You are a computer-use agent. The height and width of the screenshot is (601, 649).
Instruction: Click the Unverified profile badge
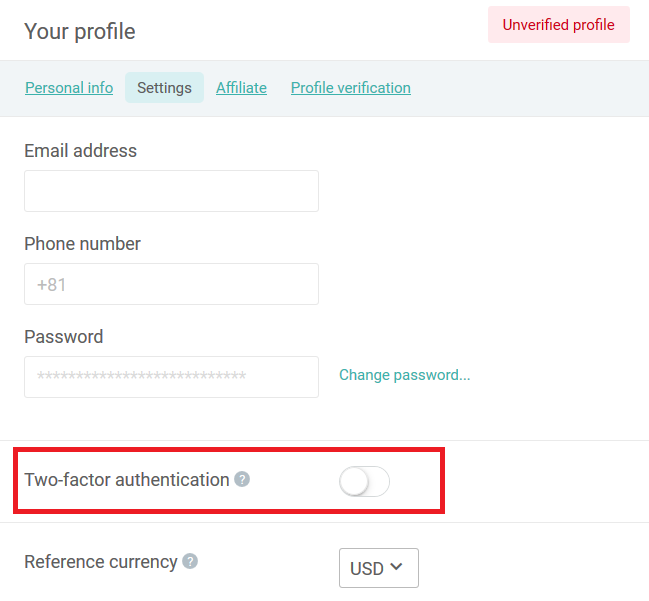coord(558,25)
